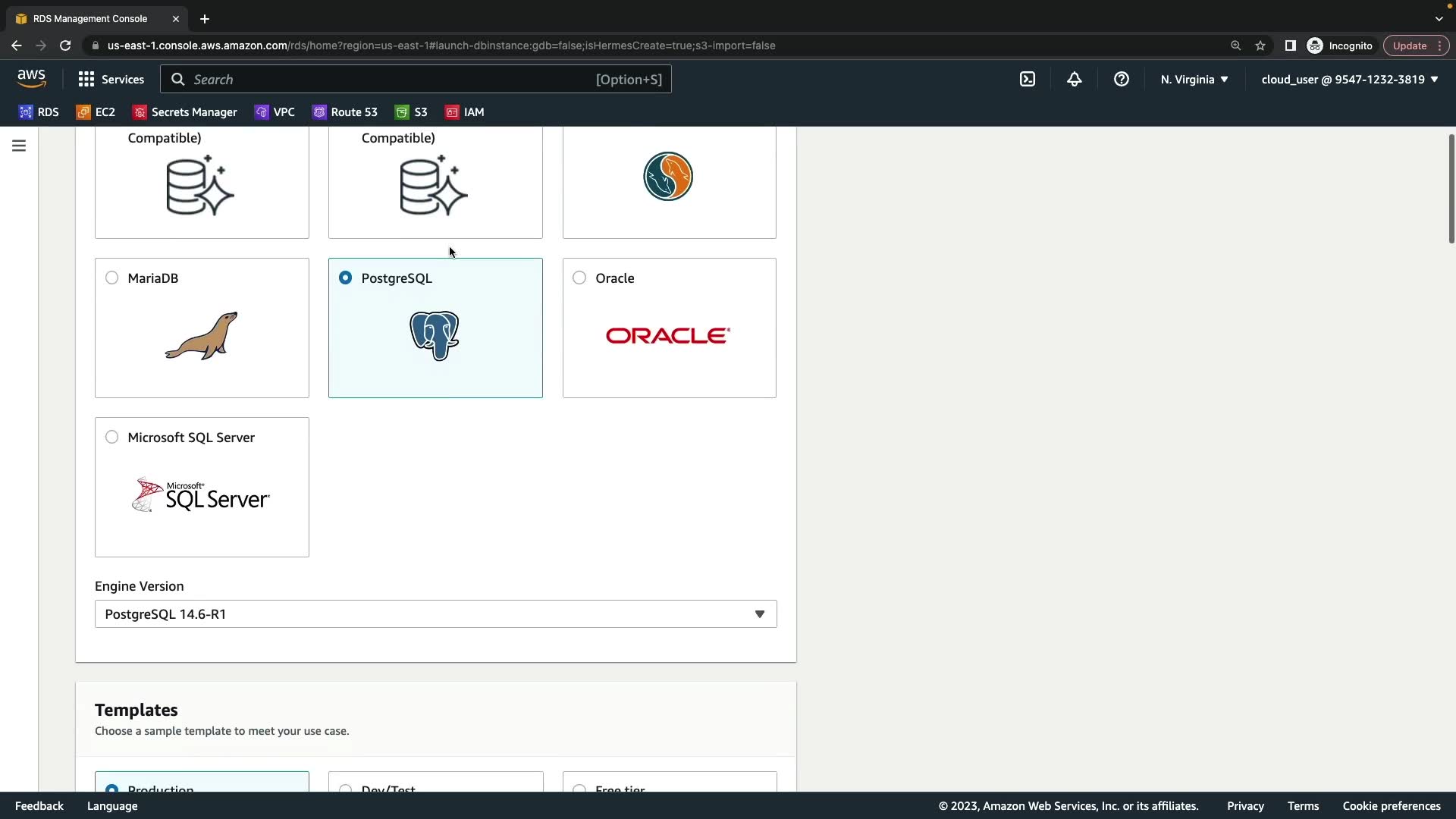The image size is (1456, 819).
Task: Open the Route 53 shortcut
Action: tap(345, 112)
